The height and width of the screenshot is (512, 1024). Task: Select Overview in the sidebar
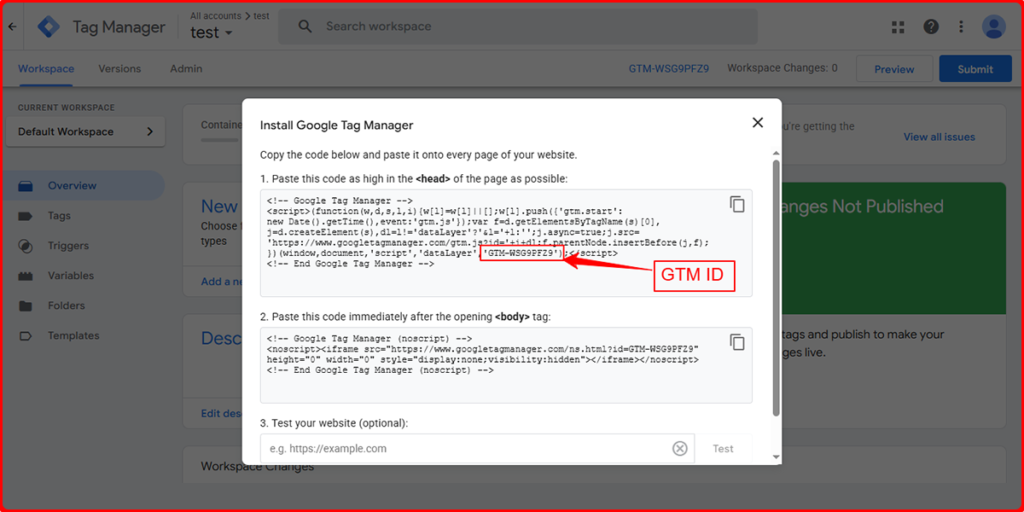(72, 186)
